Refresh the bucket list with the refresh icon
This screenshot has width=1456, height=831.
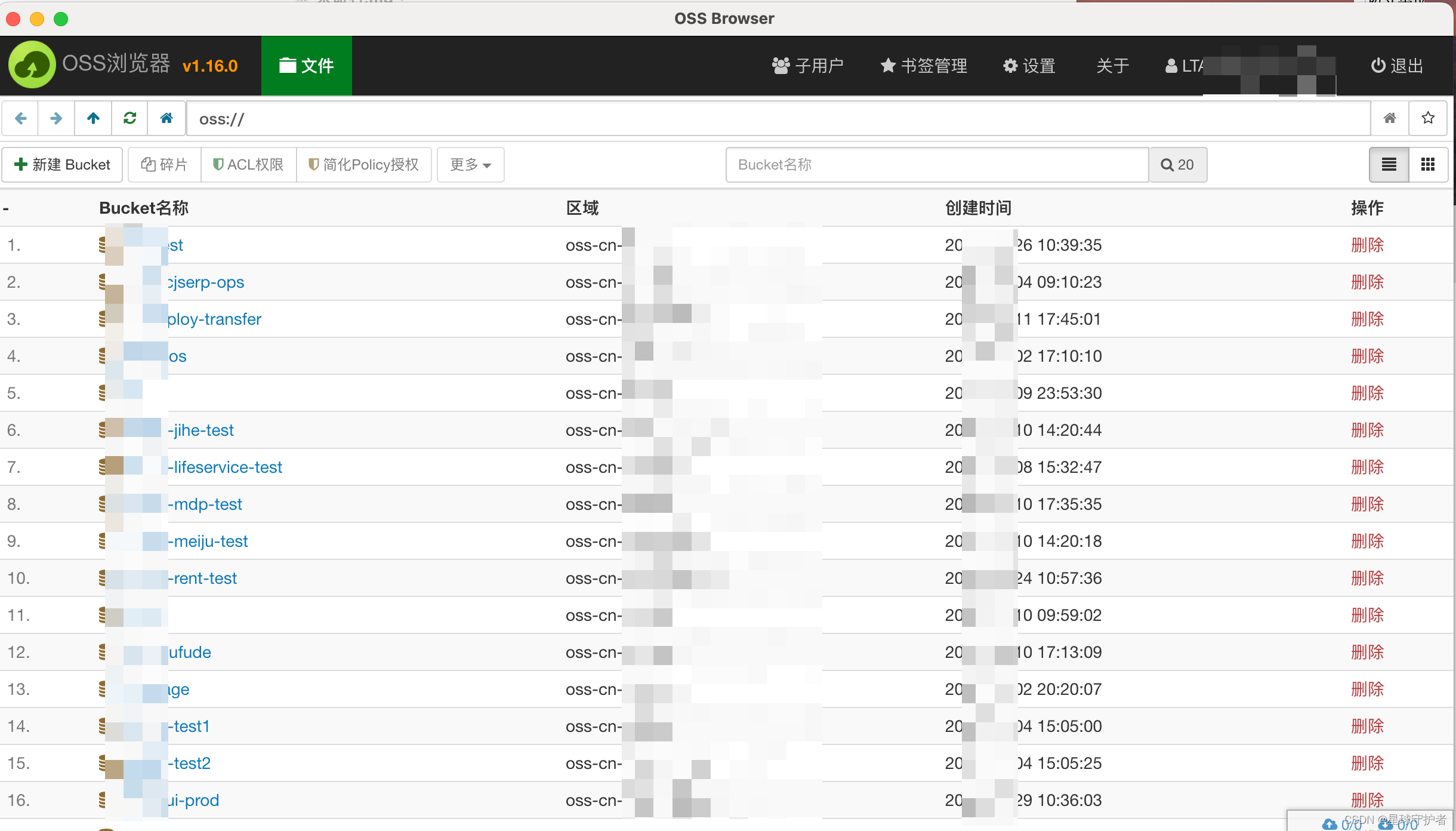click(x=129, y=118)
